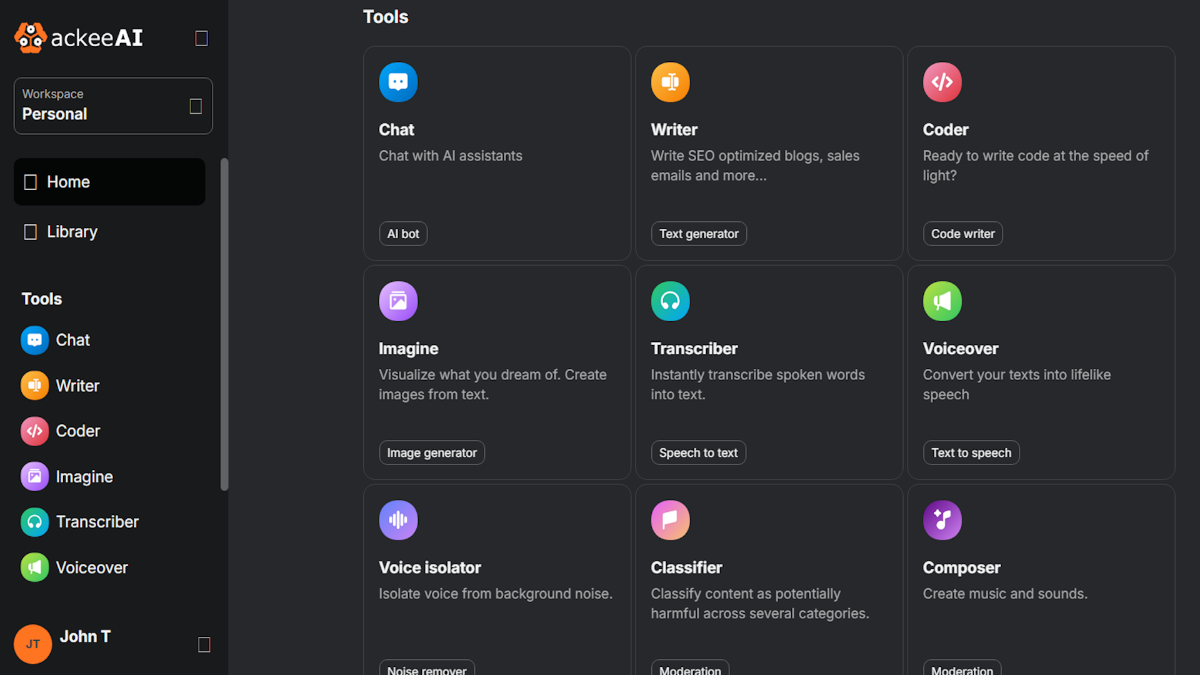Click the JT user avatar
Viewport: 1200px width, 675px height.
click(x=33, y=644)
